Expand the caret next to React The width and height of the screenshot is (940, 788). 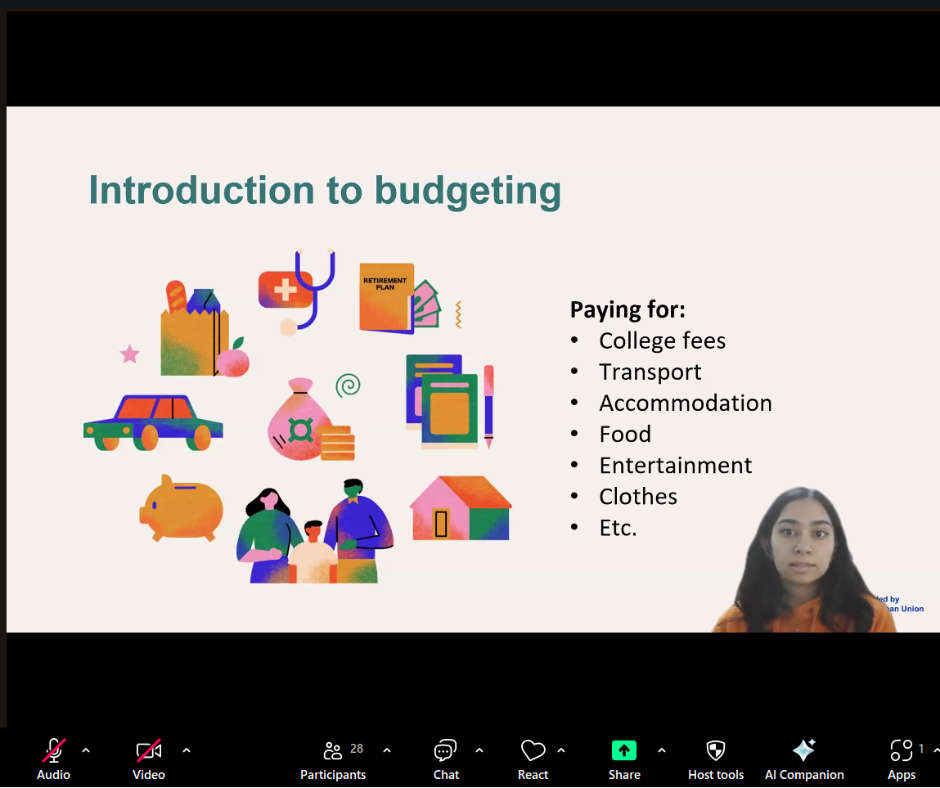pyautogui.click(x=561, y=750)
